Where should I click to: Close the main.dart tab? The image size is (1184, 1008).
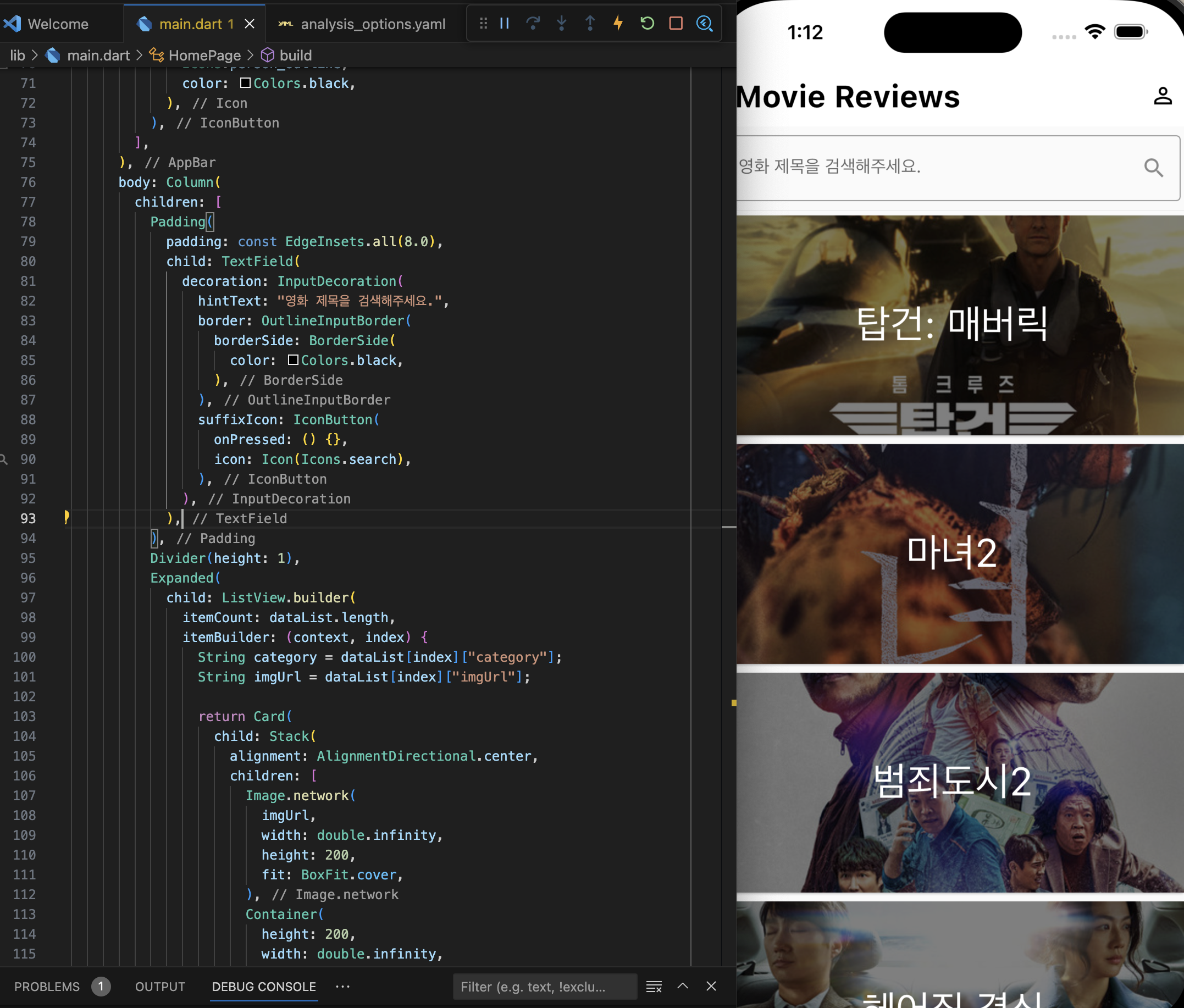click(x=250, y=24)
